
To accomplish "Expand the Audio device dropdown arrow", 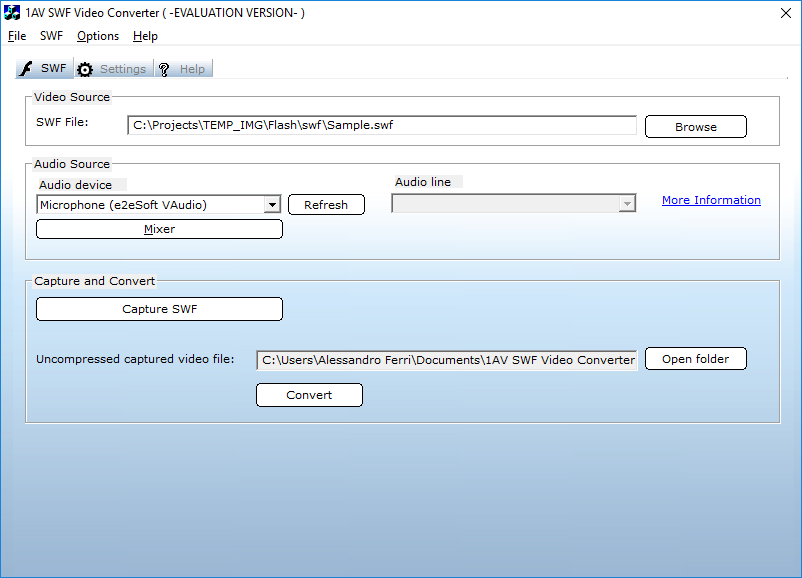I will pyautogui.click(x=272, y=205).
